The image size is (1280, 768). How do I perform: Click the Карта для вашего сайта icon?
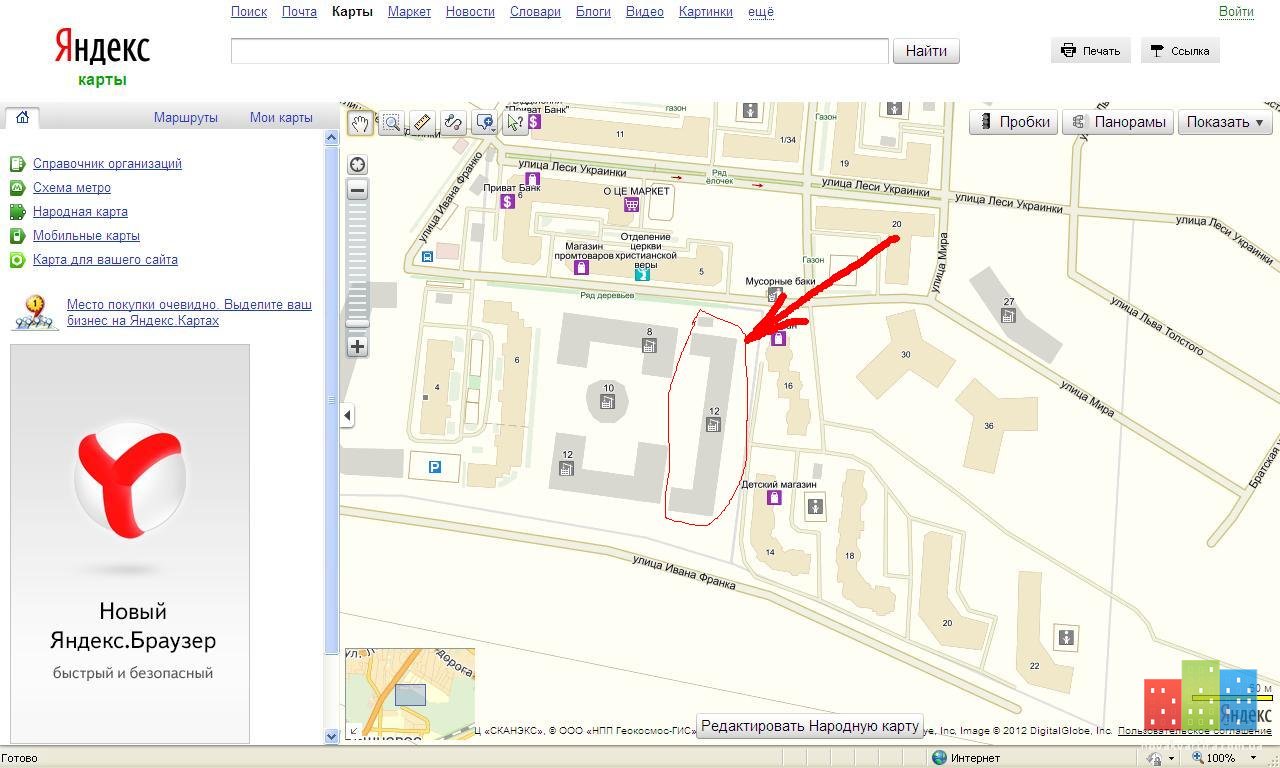click(x=17, y=259)
